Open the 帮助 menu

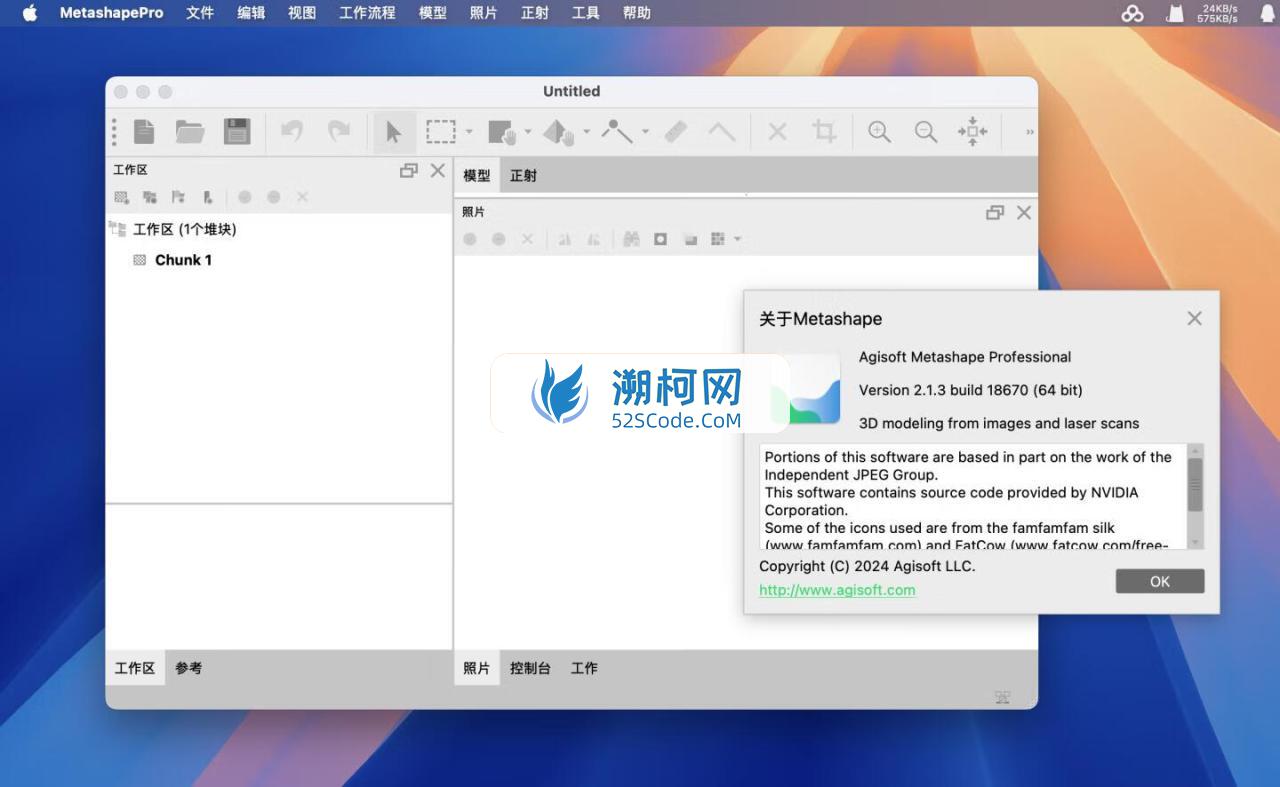click(636, 13)
